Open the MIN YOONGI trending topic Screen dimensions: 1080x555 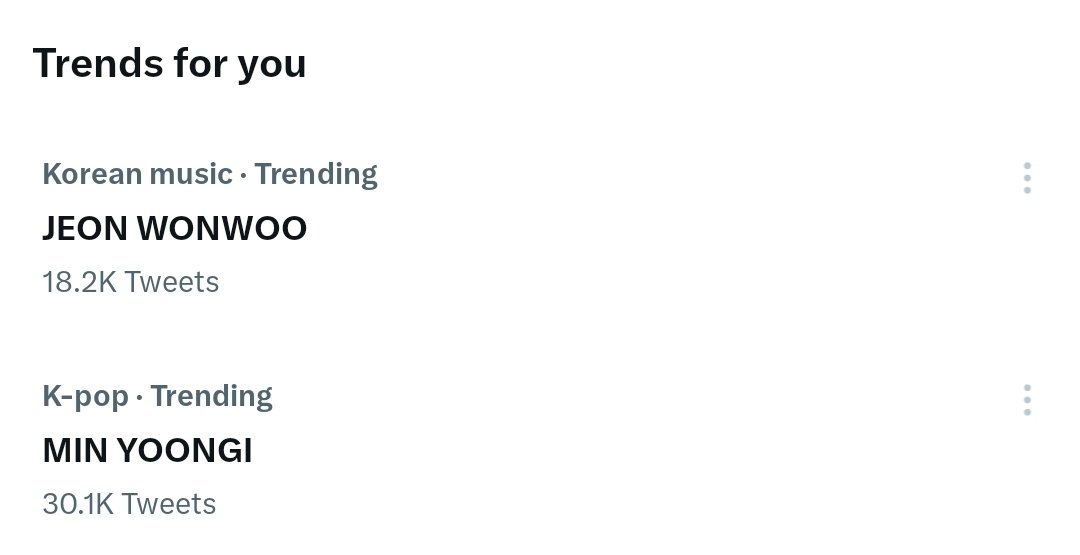click(147, 450)
